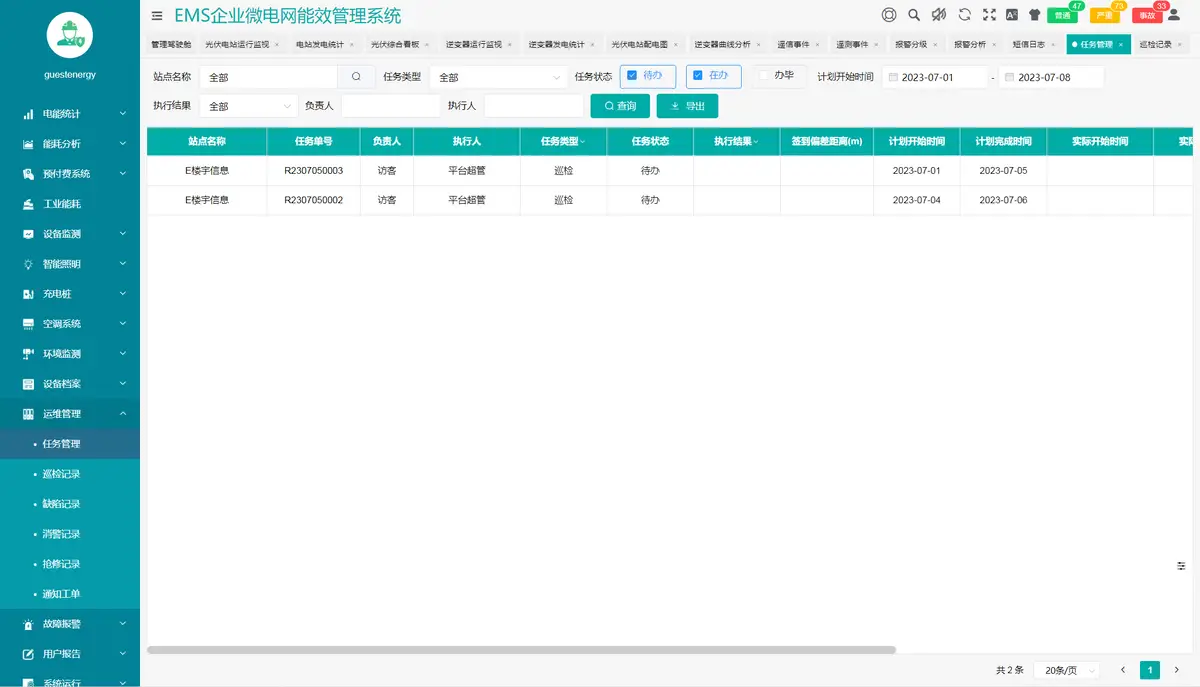Enable the 办毕 status checkbox
1200x687 pixels.
766,76
